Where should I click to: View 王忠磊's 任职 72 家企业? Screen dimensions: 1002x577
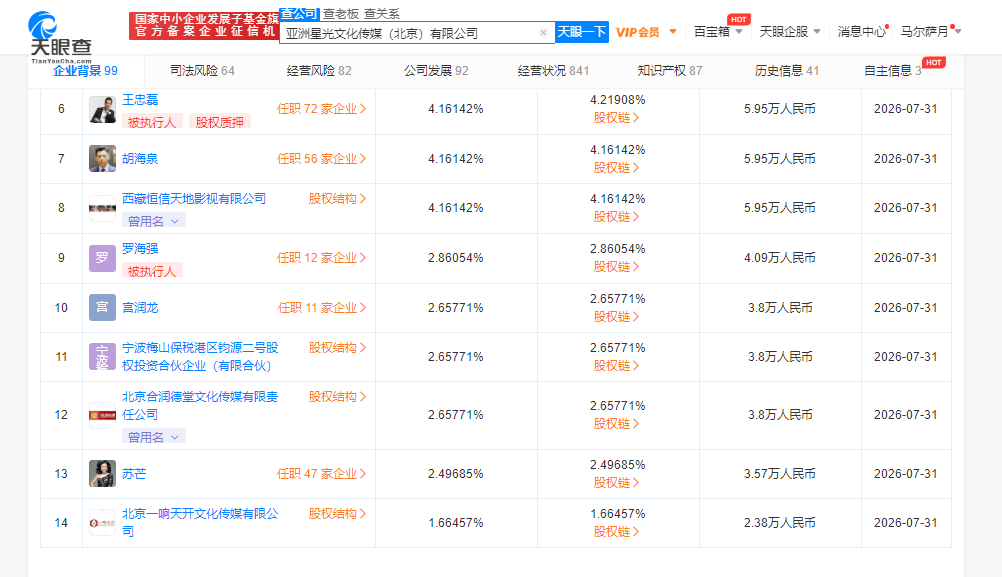321,109
